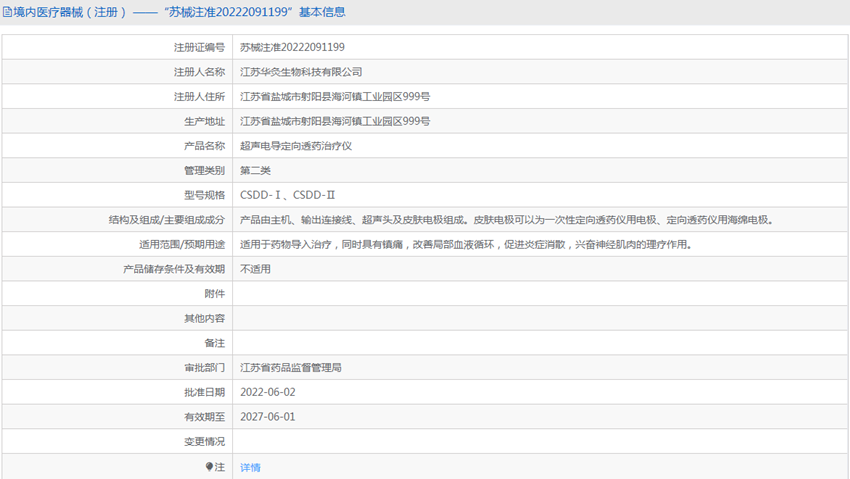Select expiry date 2027-06-01

point(268,417)
